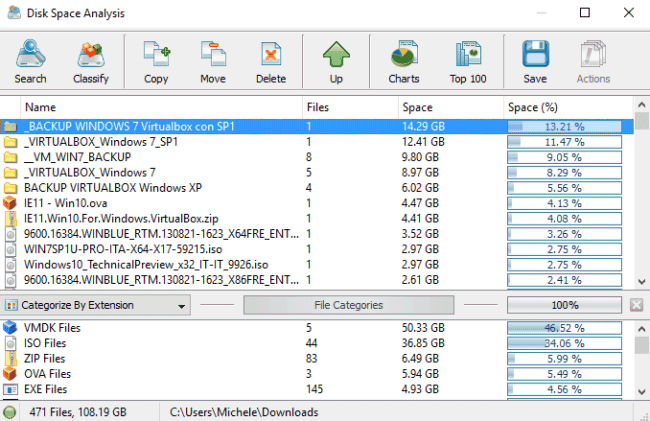The height and width of the screenshot is (421, 650).
Task: Open the Categorize By Extension dropdown
Action: point(95,304)
